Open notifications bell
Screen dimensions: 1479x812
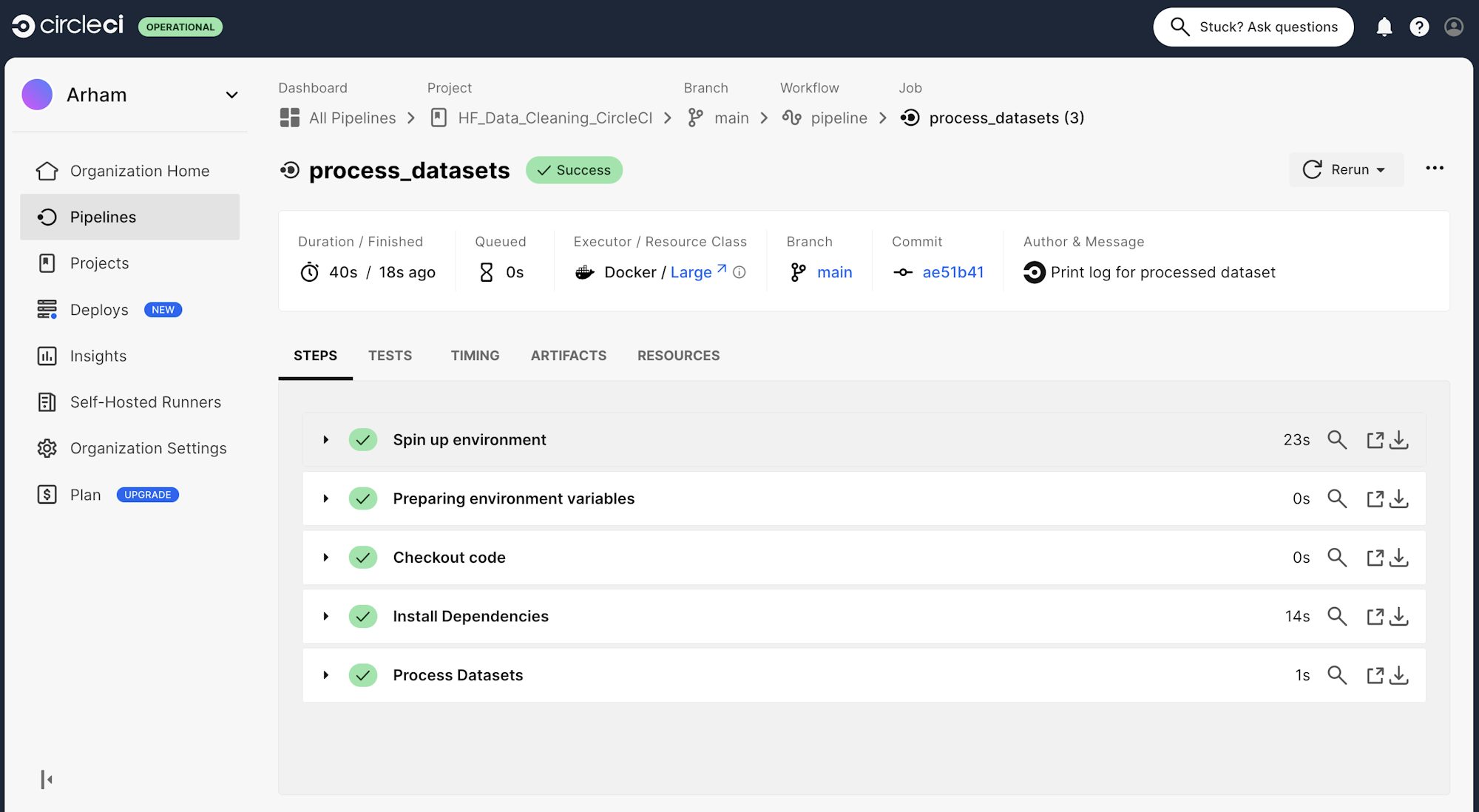[x=1385, y=27]
